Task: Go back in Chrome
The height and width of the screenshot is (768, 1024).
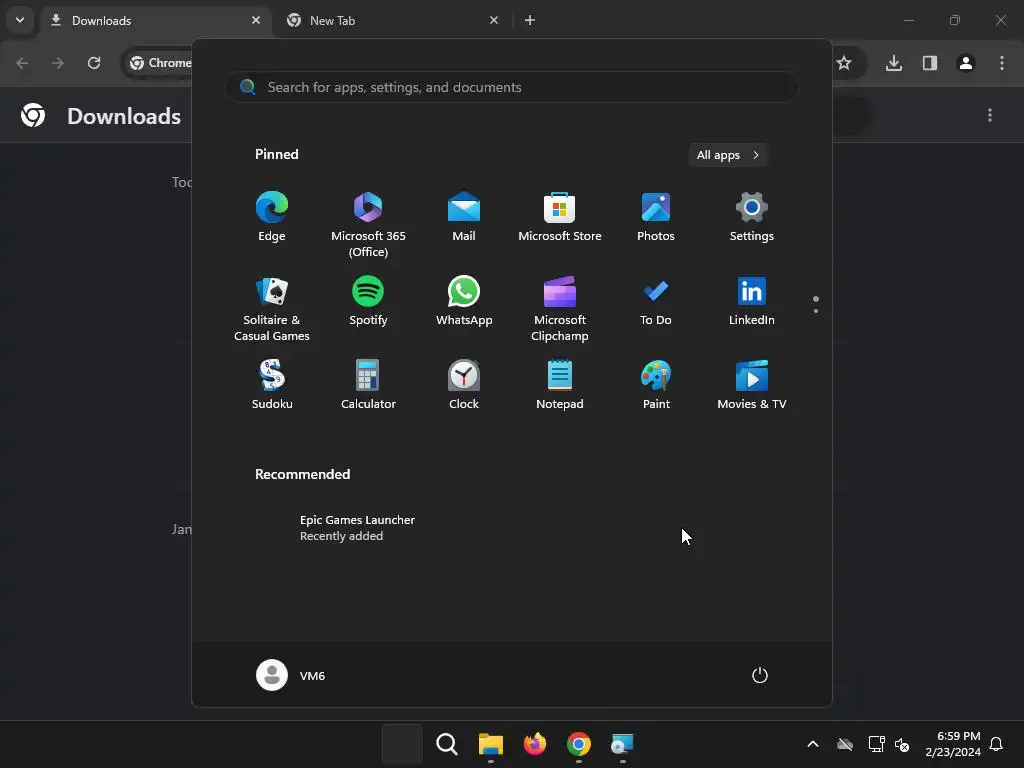Action: coord(22,63)
